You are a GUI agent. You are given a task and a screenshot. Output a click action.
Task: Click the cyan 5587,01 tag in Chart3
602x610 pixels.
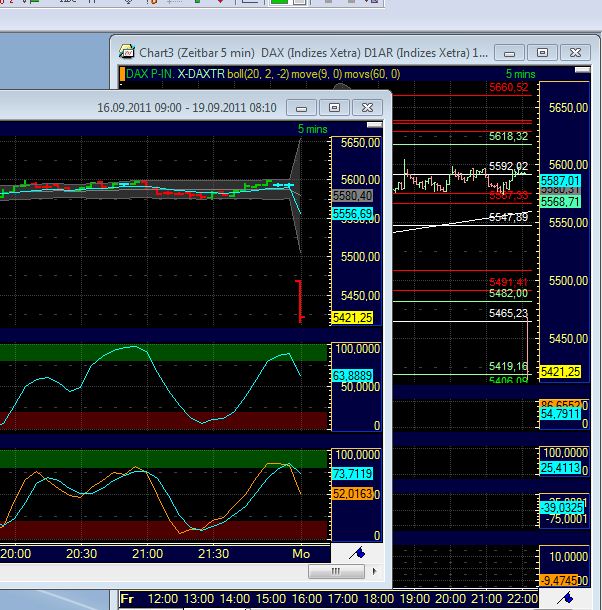(560, 181)
